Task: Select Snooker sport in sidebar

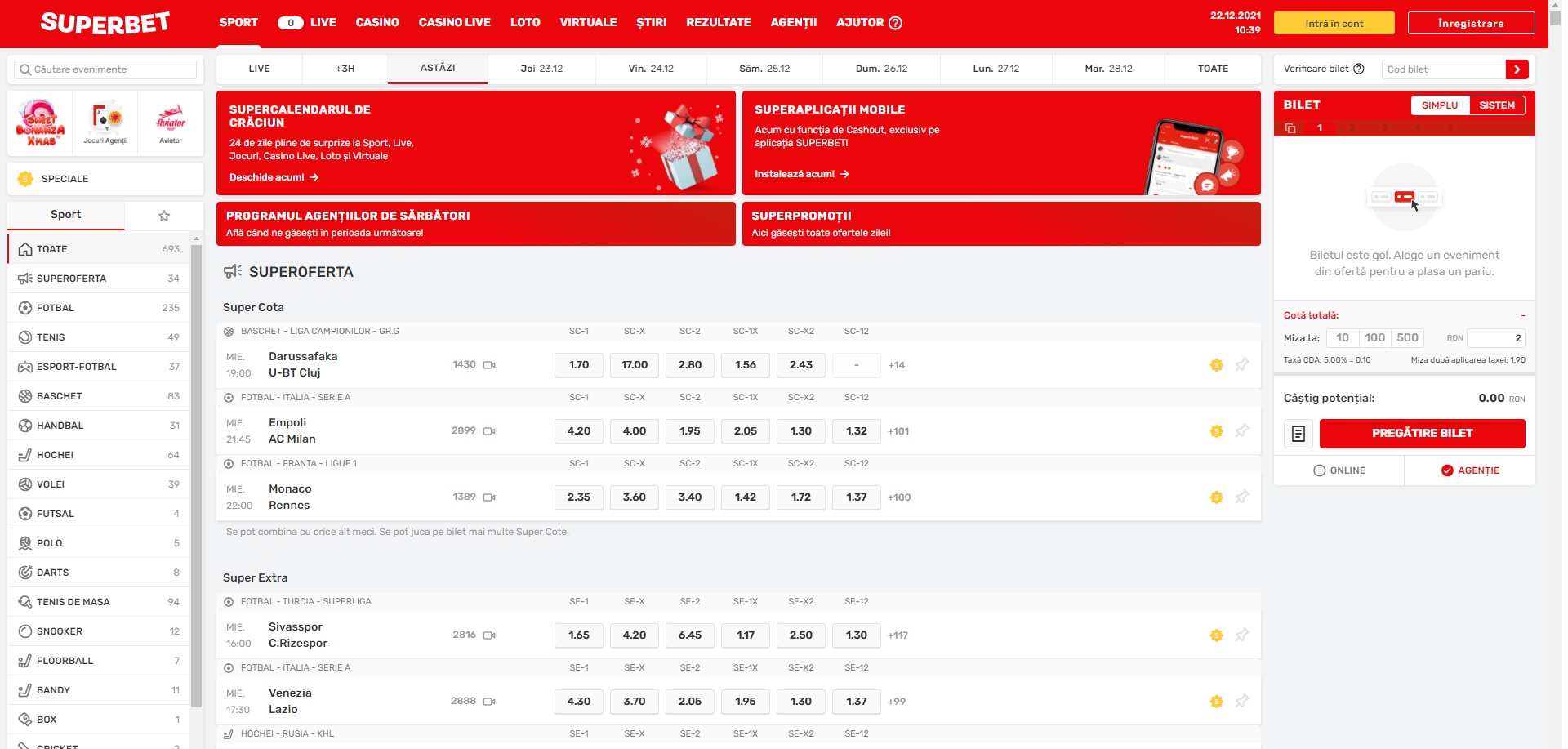Action: click(x=99, y=631)
